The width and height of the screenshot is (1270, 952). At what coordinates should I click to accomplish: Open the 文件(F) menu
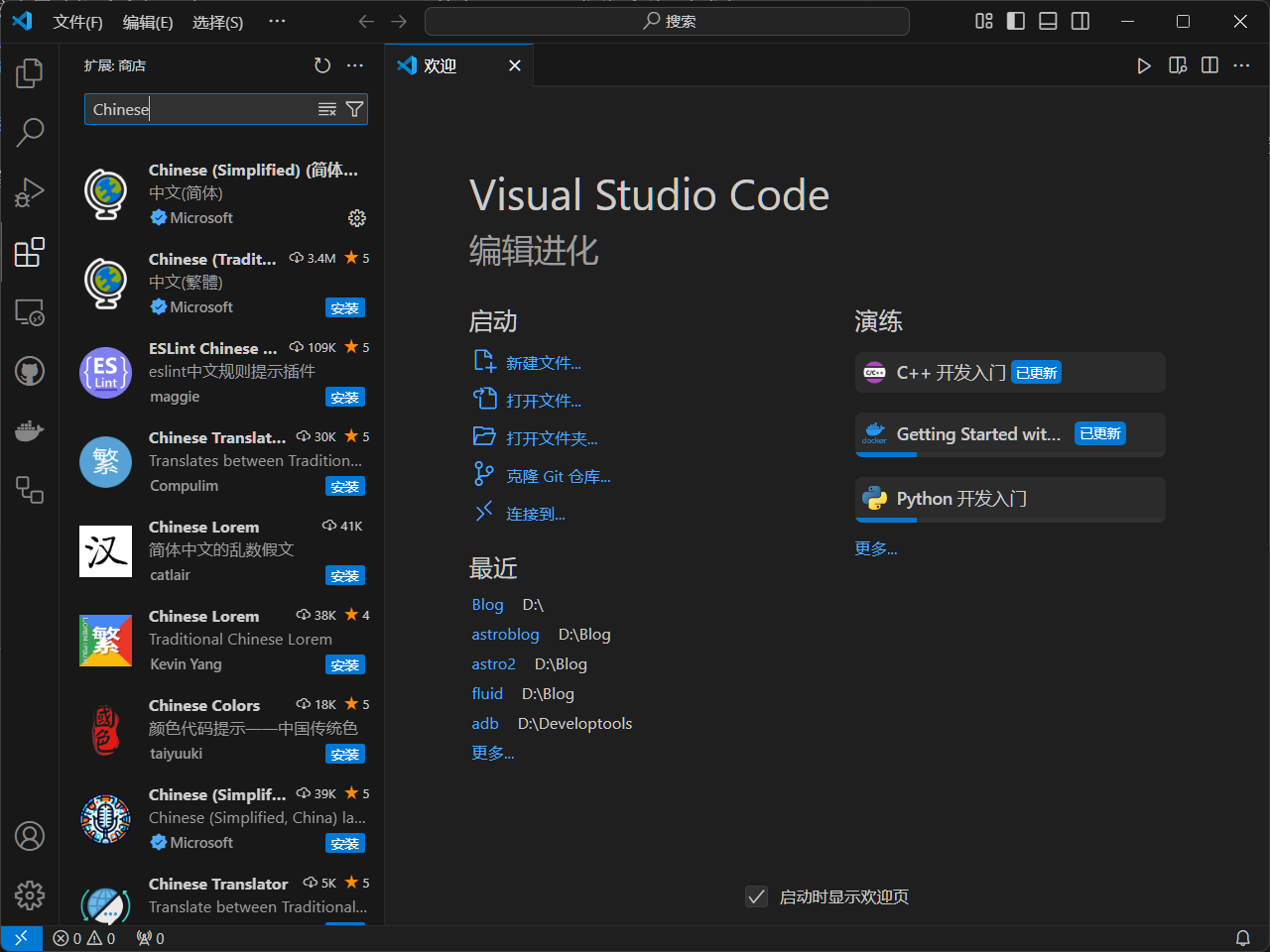tap(77, 22)
